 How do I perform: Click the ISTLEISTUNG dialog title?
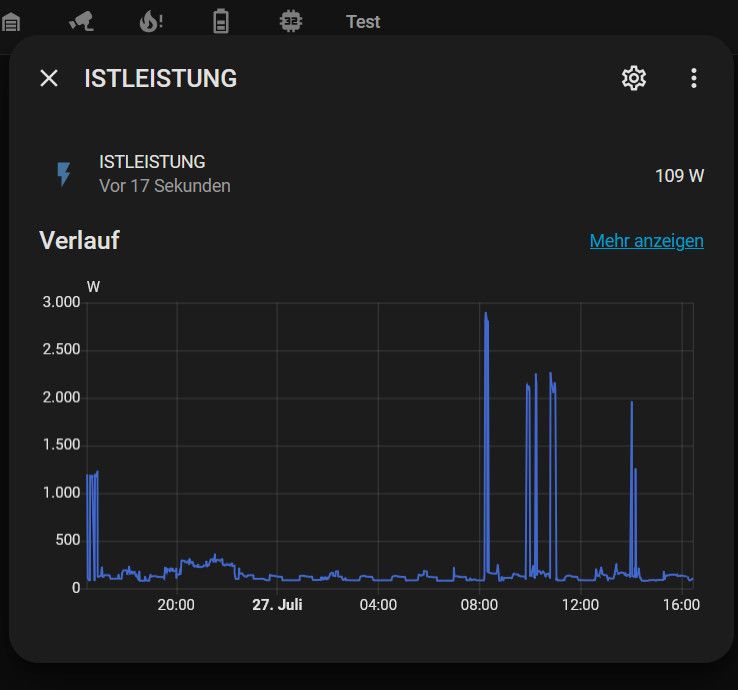coord(160,79)
